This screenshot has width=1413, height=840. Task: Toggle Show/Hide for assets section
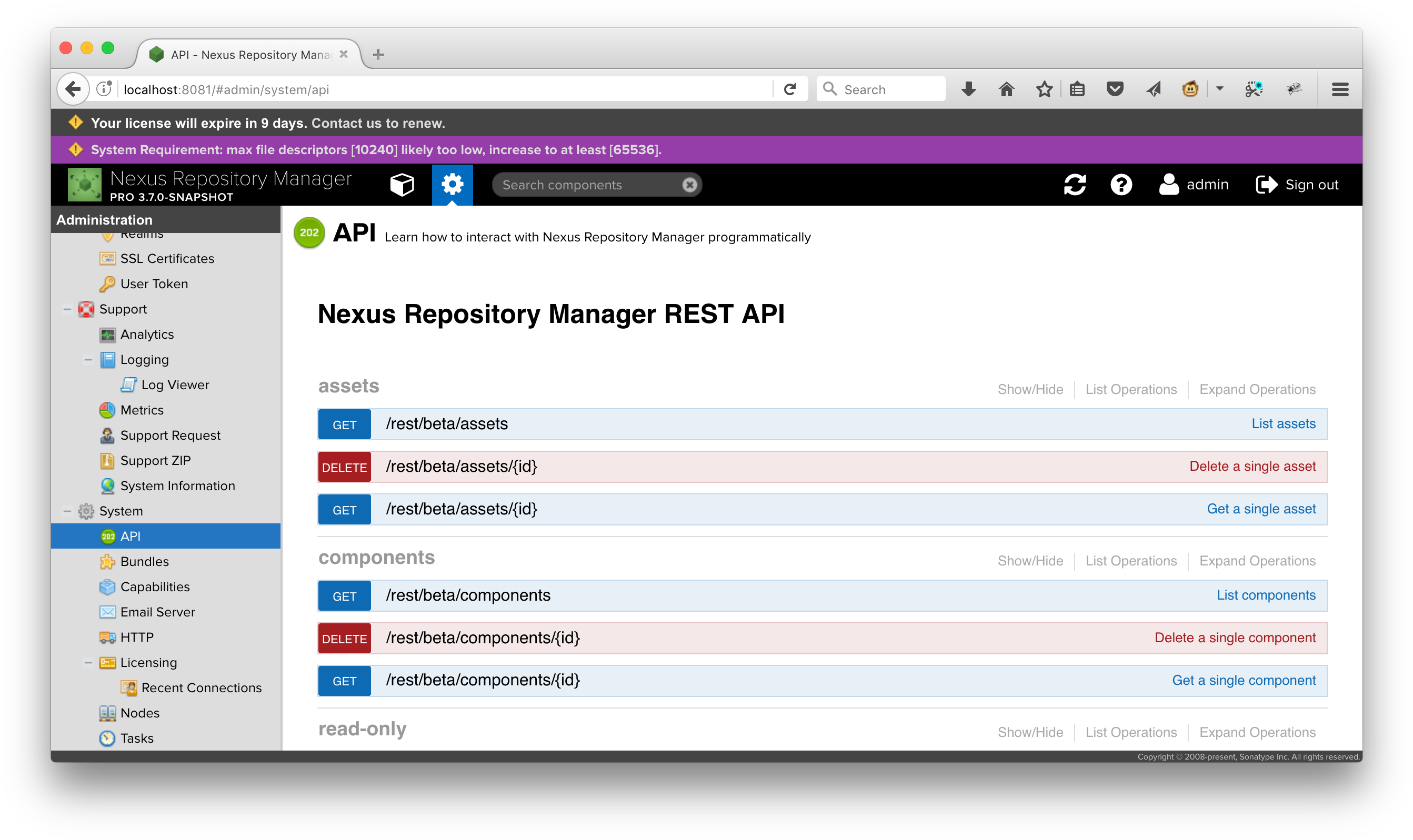coord(1030,389)
